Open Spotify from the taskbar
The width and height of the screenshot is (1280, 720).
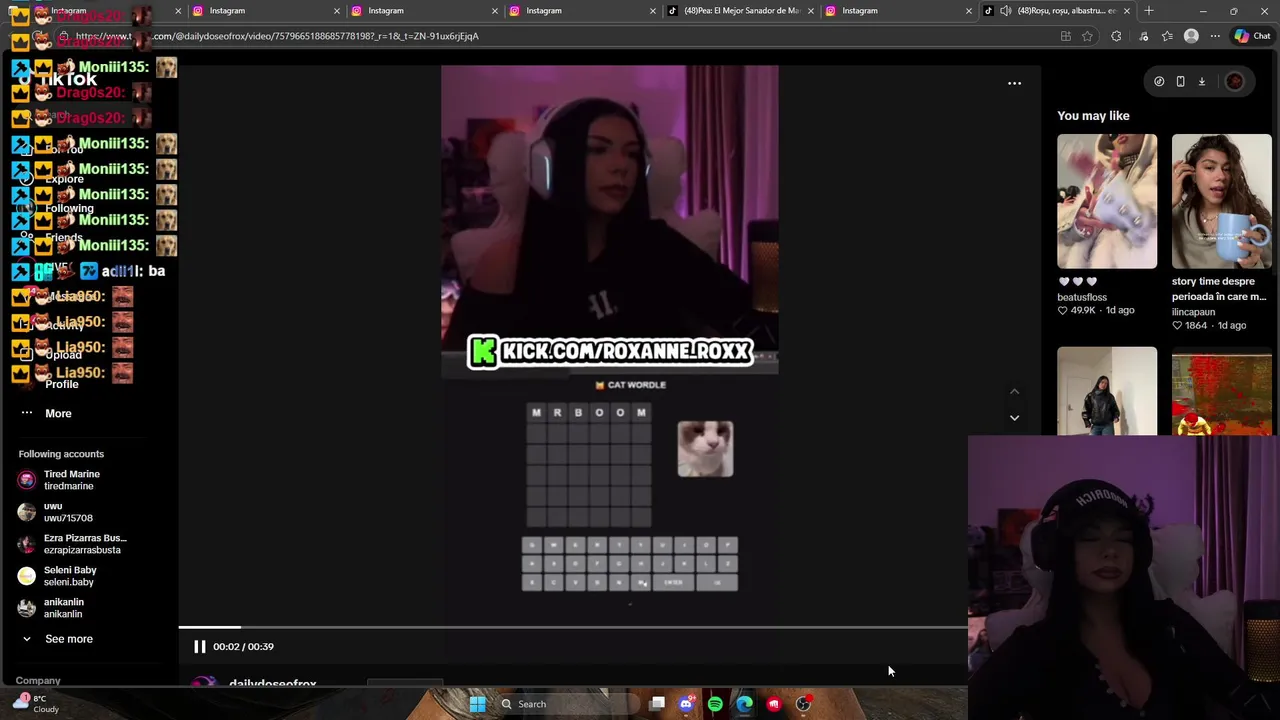click(715, 704)
